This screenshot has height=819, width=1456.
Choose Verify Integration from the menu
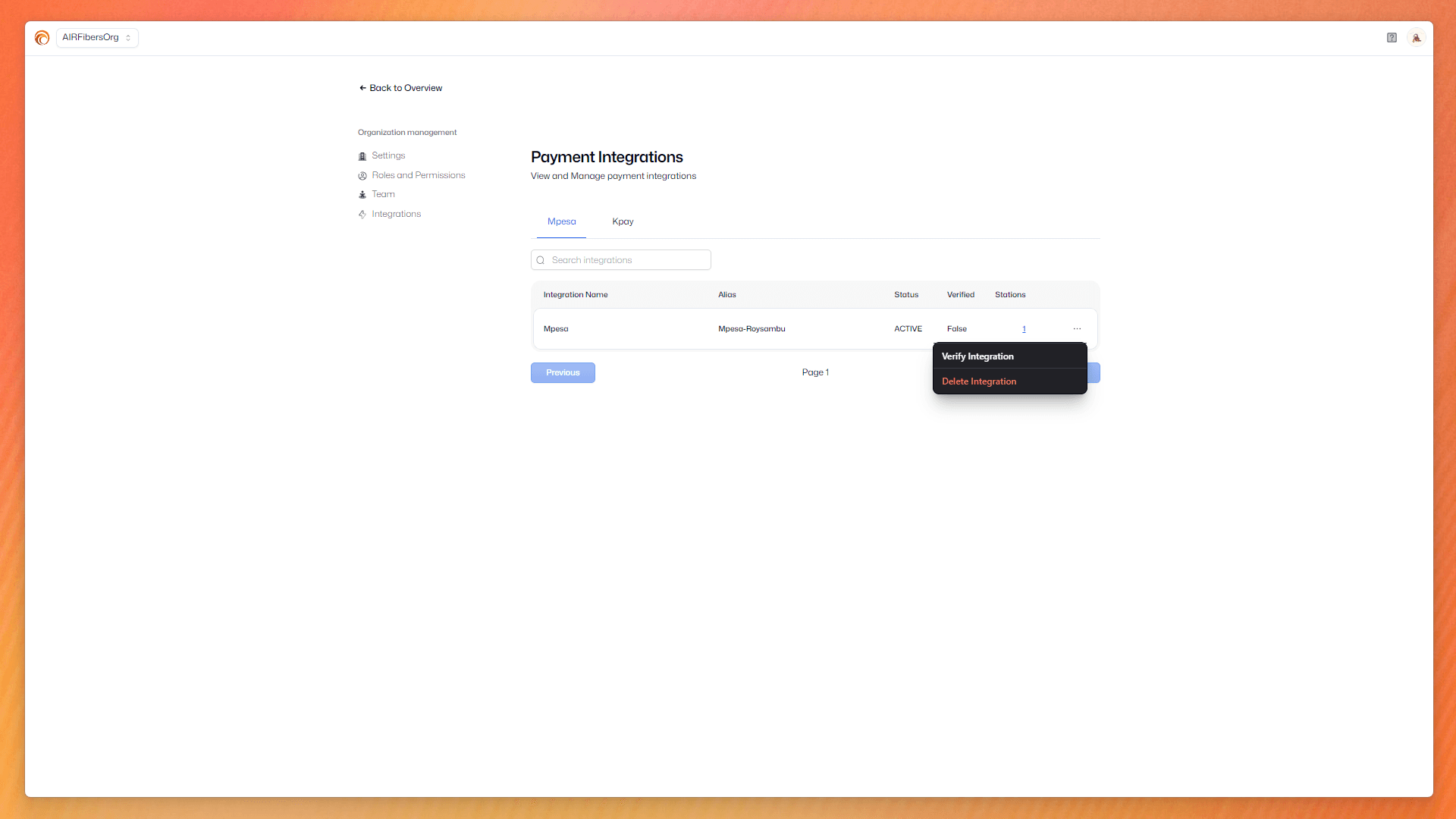coord(977,356)
